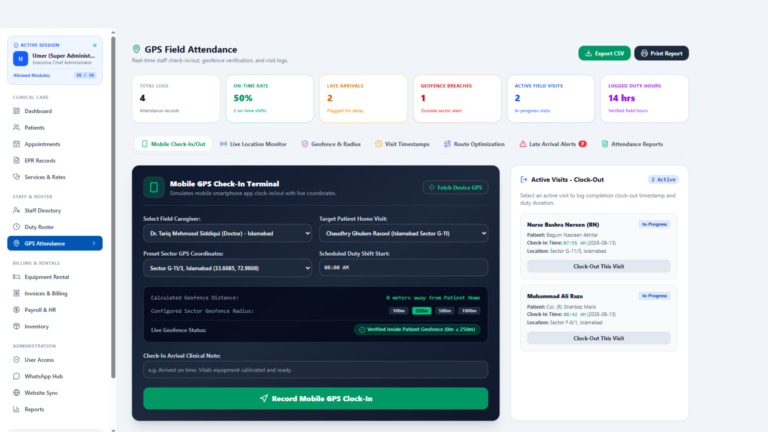
Task: Click the User Access shield icon
Action: coord(17,360)
